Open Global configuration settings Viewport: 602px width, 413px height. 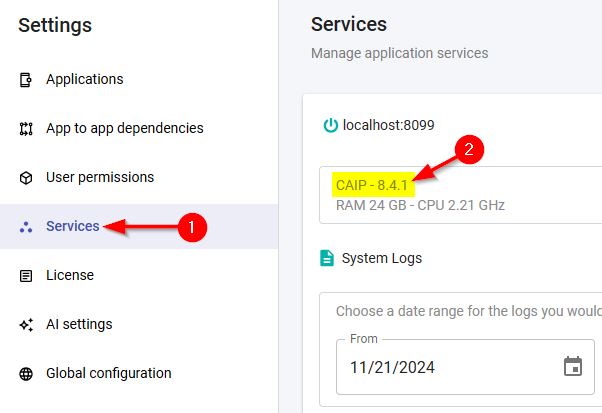click(x=109, y=373)
